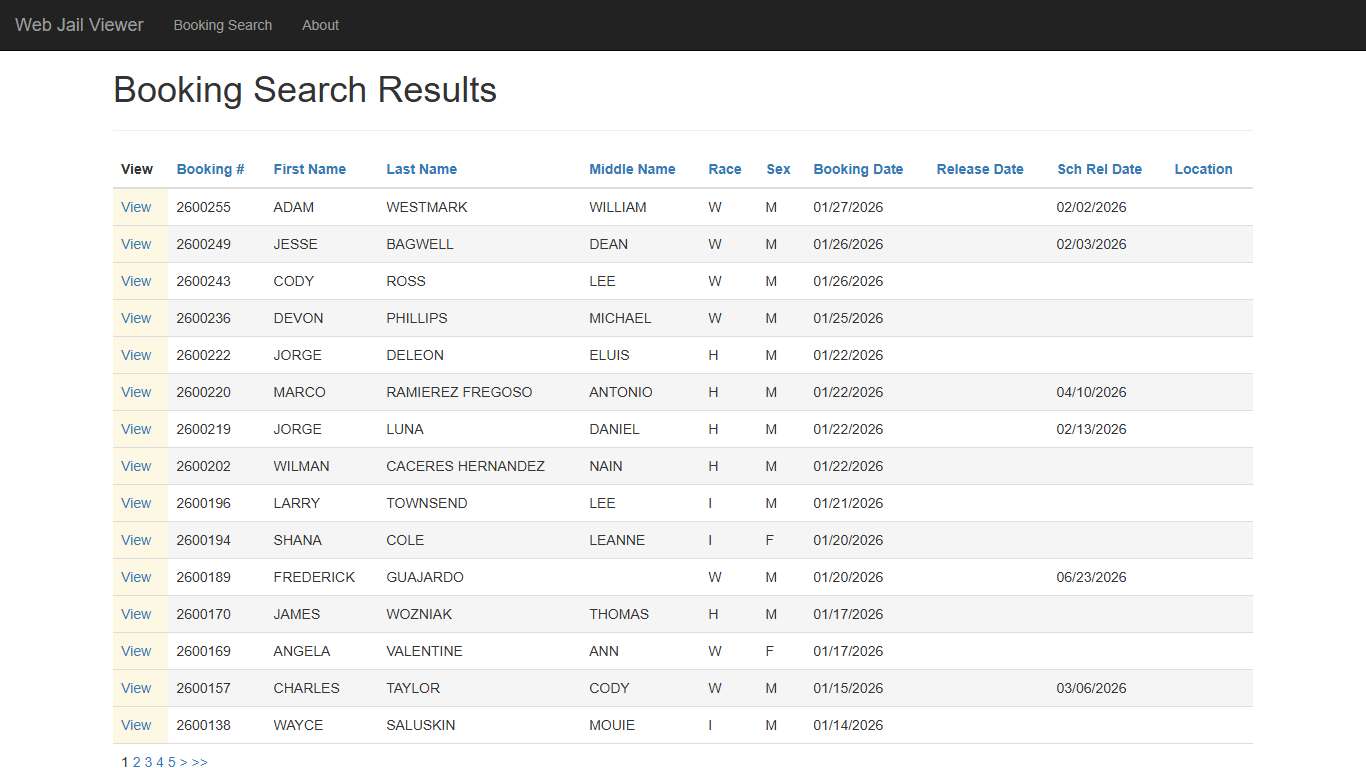Image resolution: width=1366 pixels, height=768 pixels.
Task: Sort results by Booking Date
Action: coord(858,169)
